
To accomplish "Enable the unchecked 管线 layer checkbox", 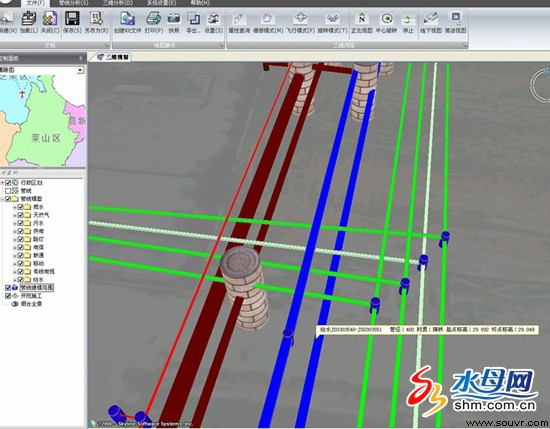I will coord(8,191).
